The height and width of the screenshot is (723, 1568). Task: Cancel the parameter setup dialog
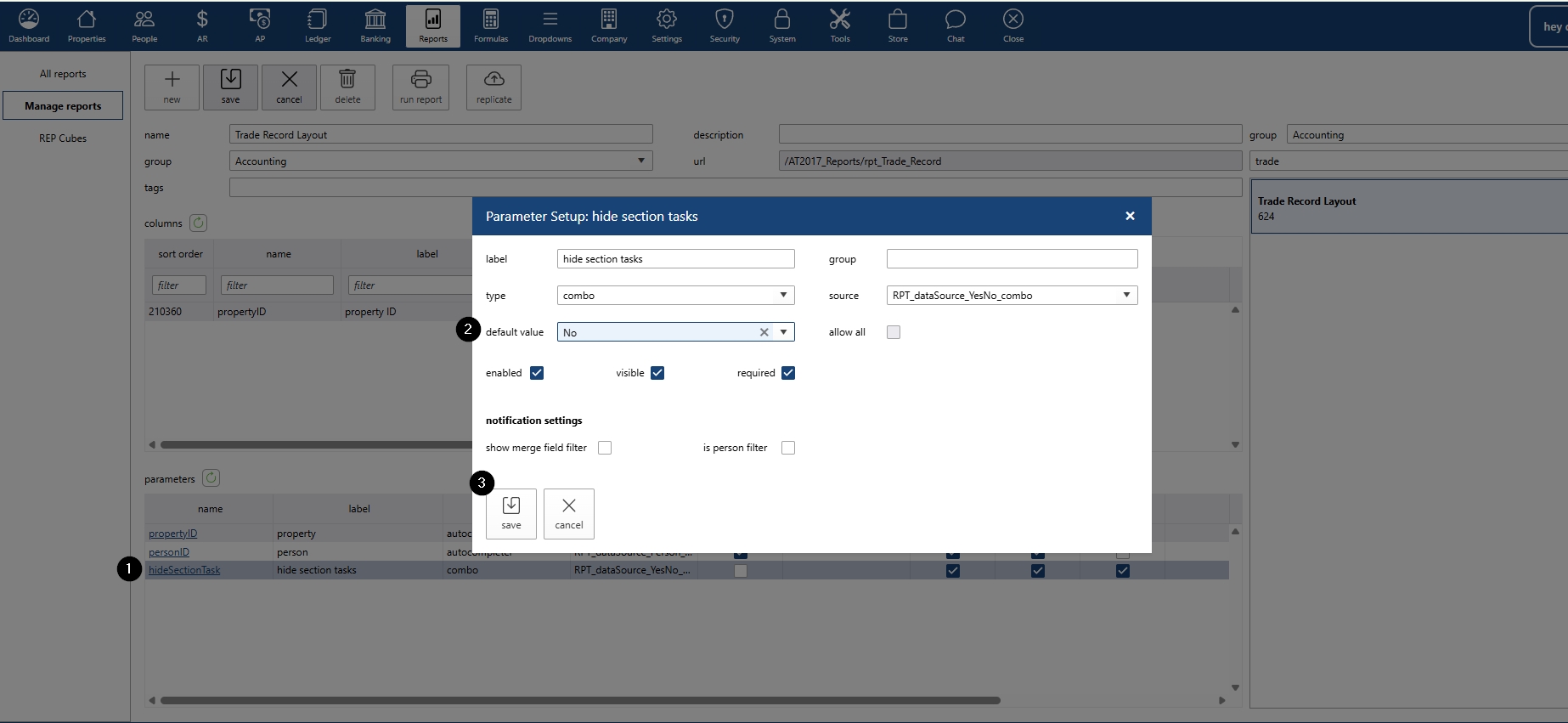tap(569, 514)
